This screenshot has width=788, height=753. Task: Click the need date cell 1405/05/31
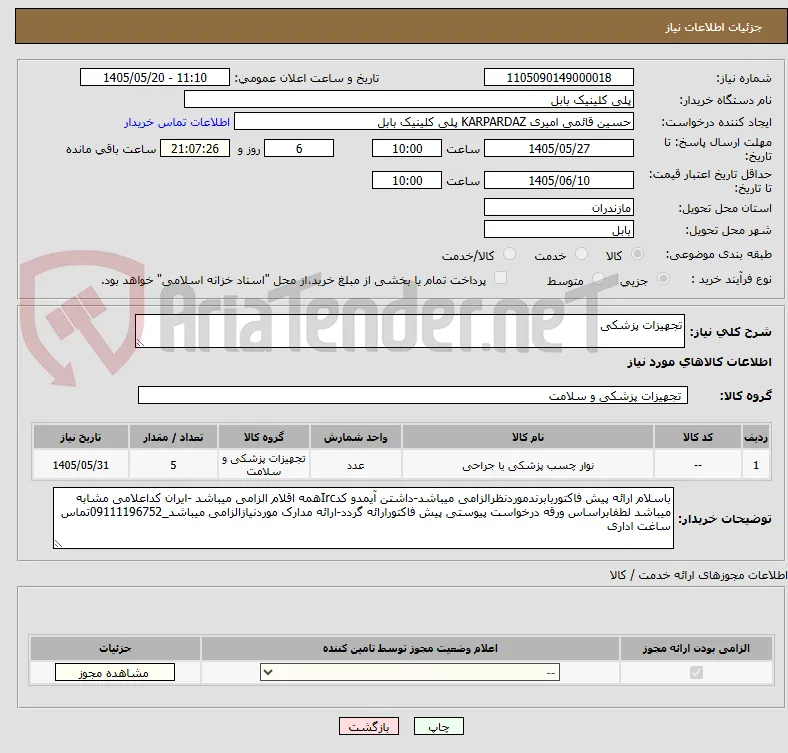(x=80, y=465)
